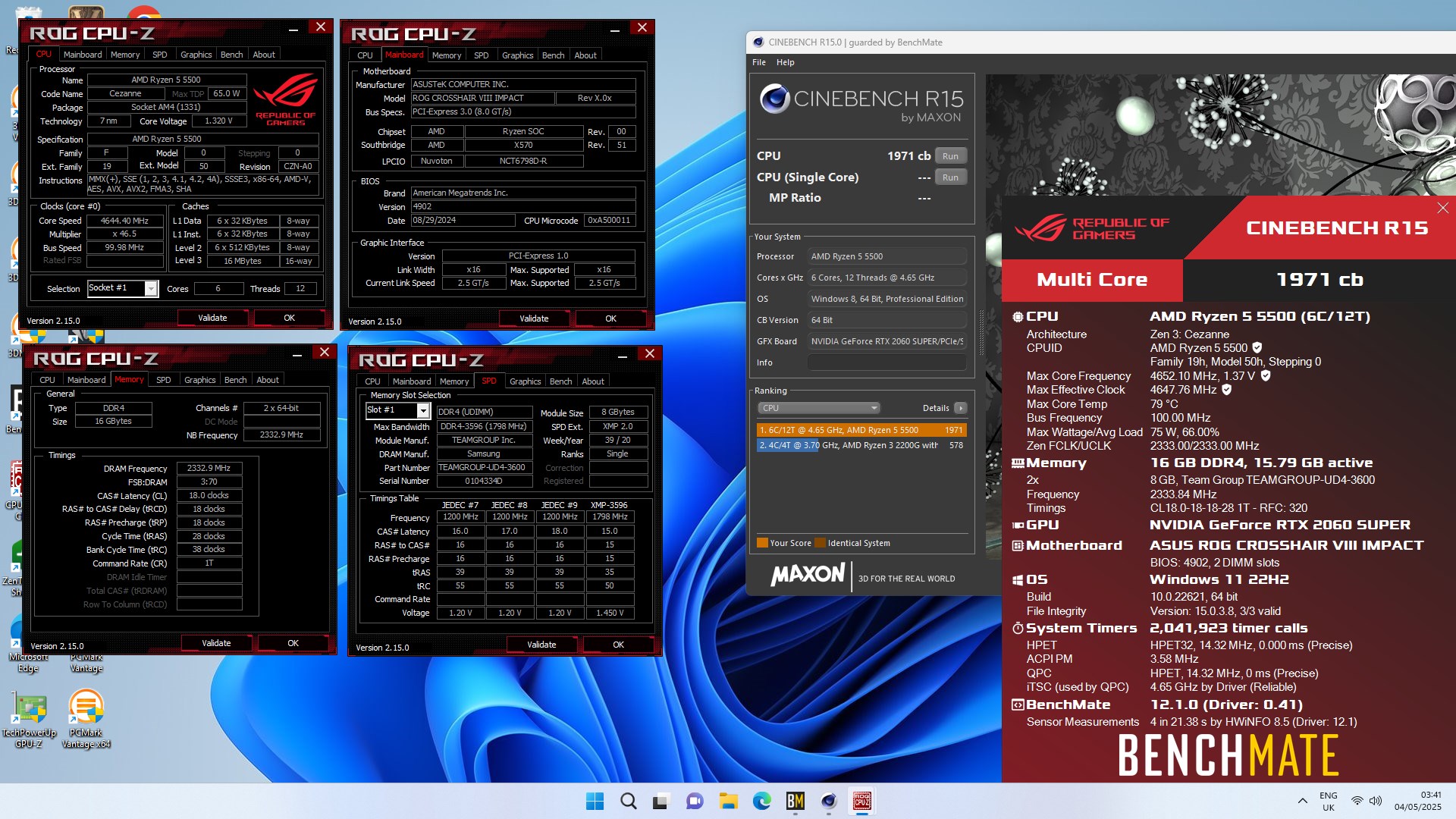Show hidden tray icons chevron
This screenshot has width=1456, height=819.
coord(1302,801)
